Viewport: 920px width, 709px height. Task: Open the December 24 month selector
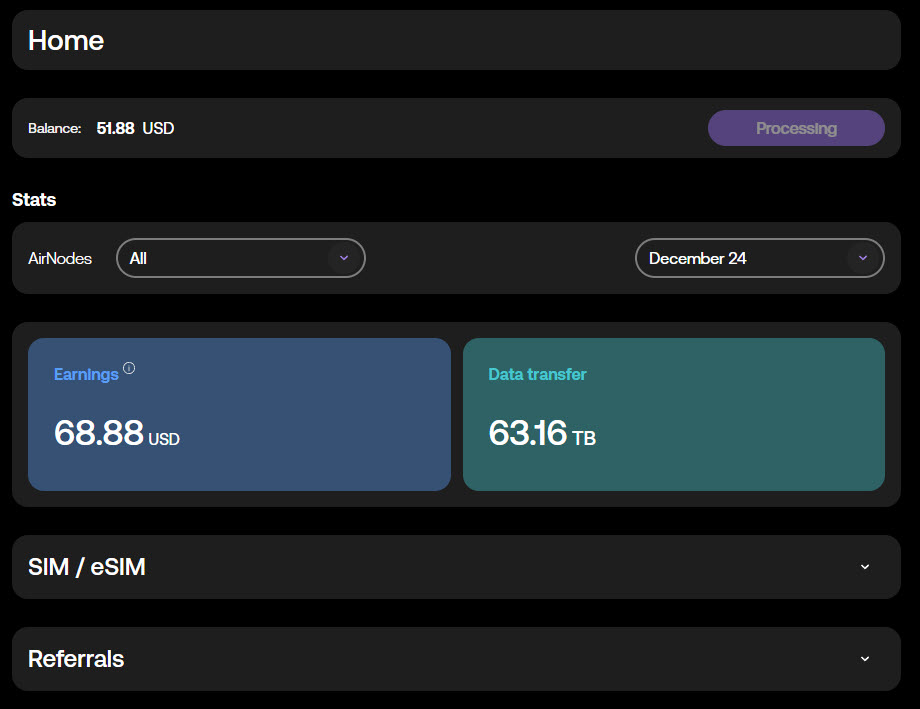(759, 258)
